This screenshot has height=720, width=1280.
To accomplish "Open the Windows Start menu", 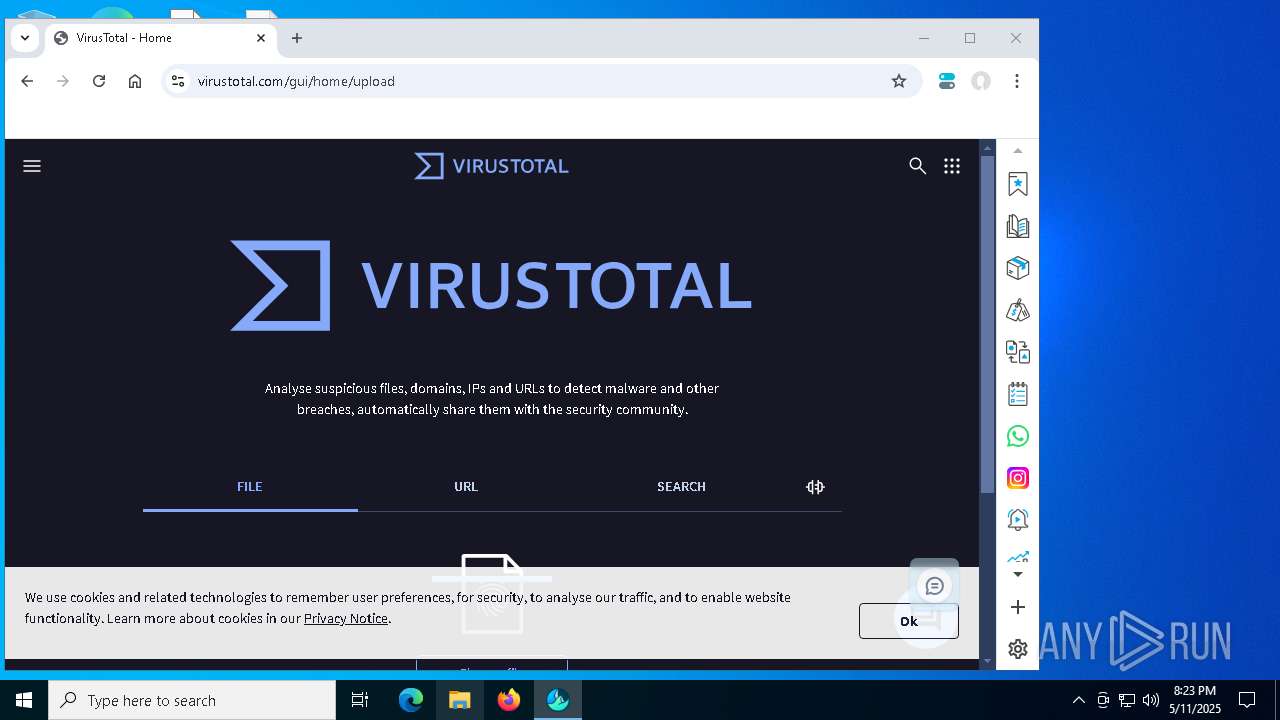I will (24, 700).
